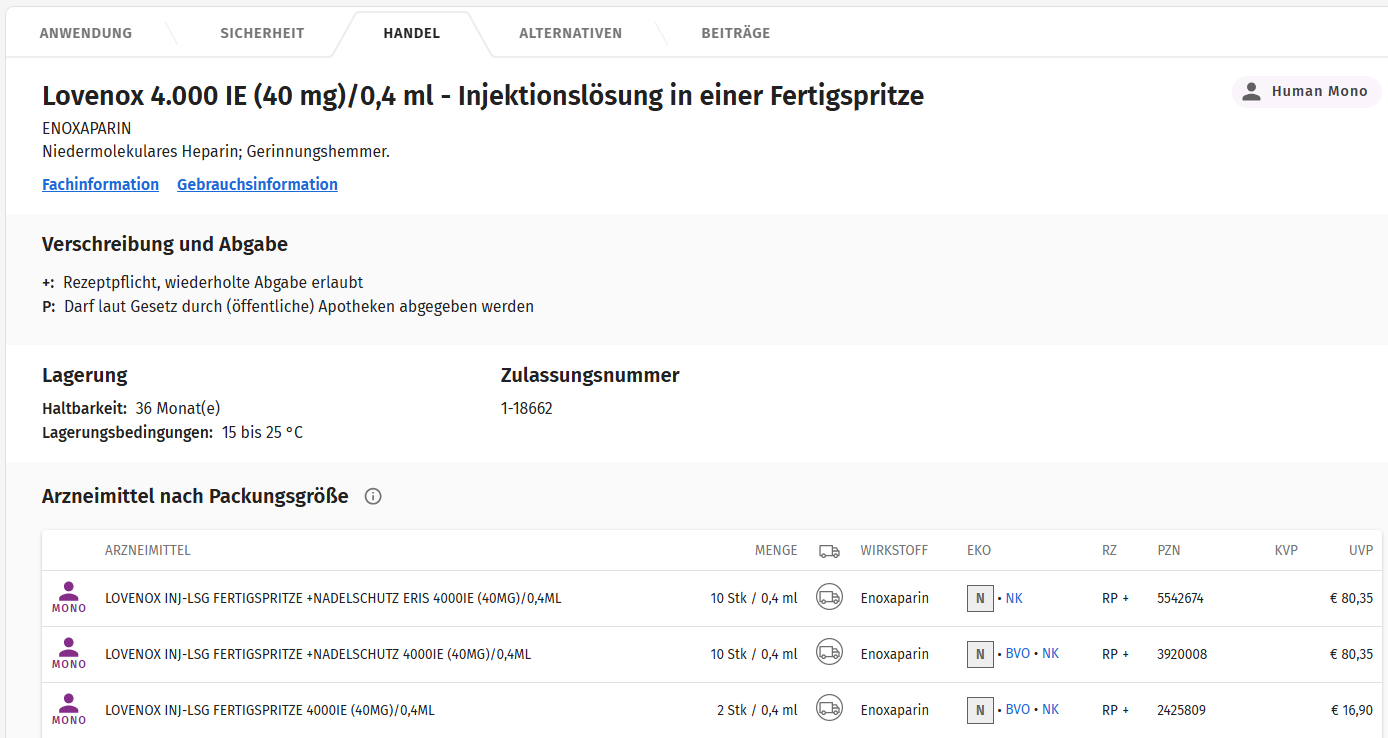Click the 2 Stk / 0,4 ml quantity
Screen dimensions: 1388x738
(x=757, y=711)
